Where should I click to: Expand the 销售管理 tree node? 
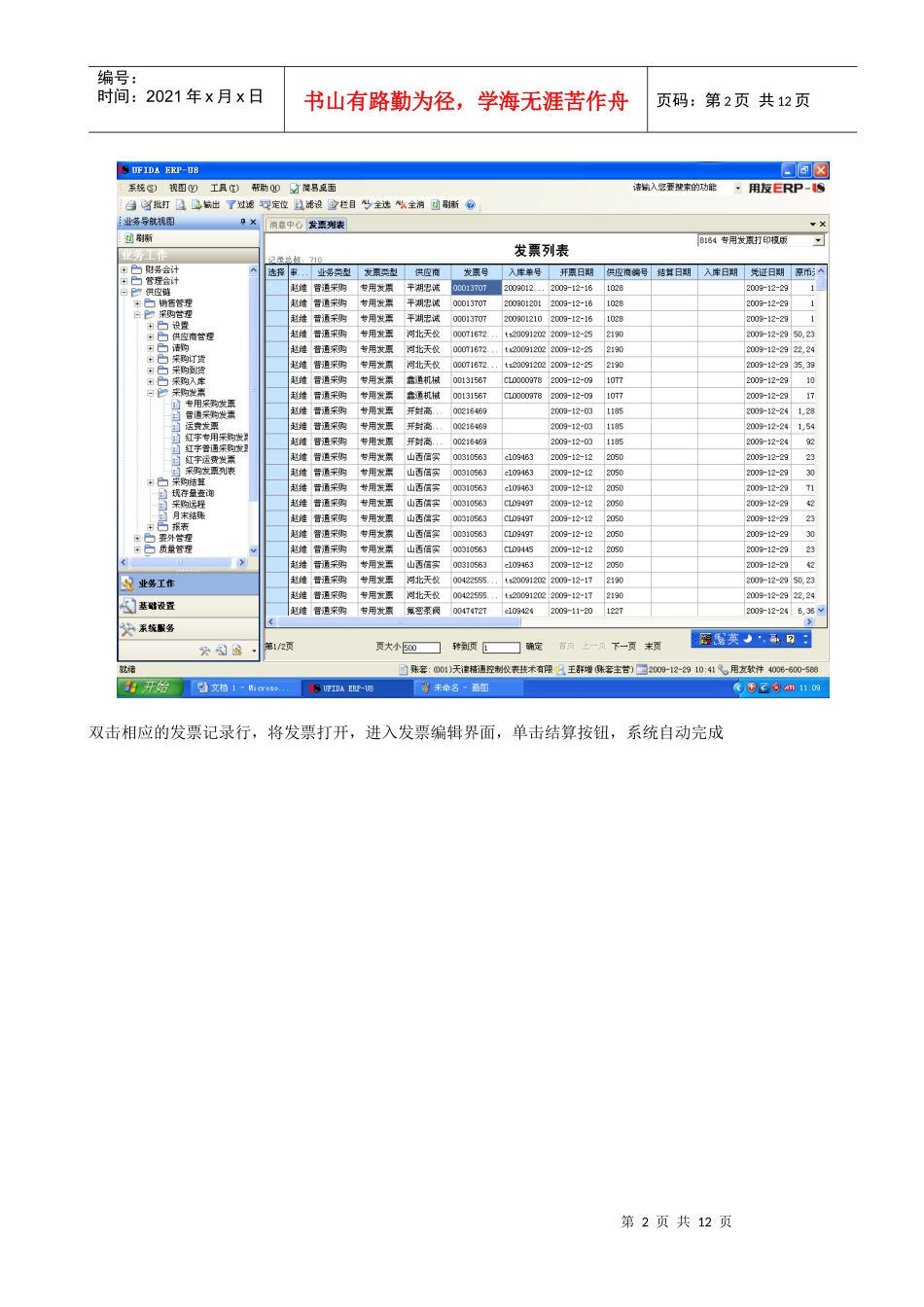point(137,303)
